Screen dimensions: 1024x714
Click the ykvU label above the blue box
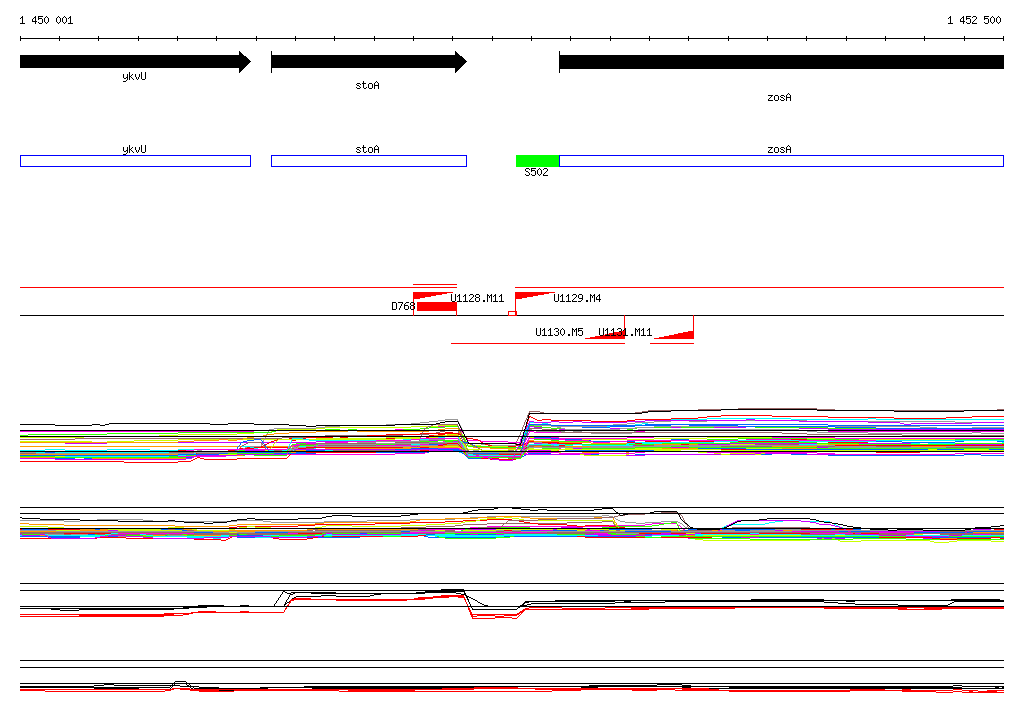tap(135, 150)
